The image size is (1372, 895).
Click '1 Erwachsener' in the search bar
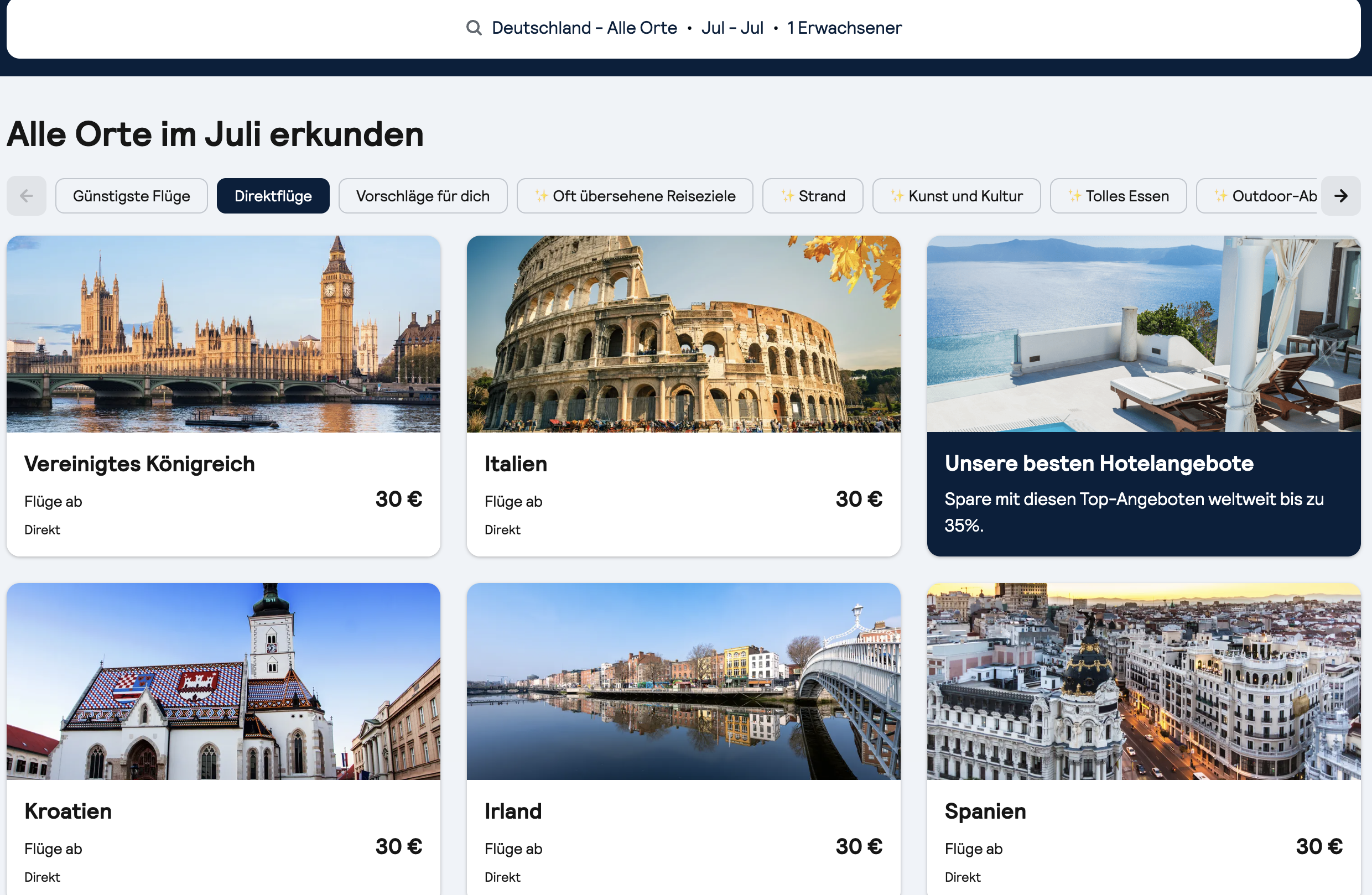coord(845,28)
